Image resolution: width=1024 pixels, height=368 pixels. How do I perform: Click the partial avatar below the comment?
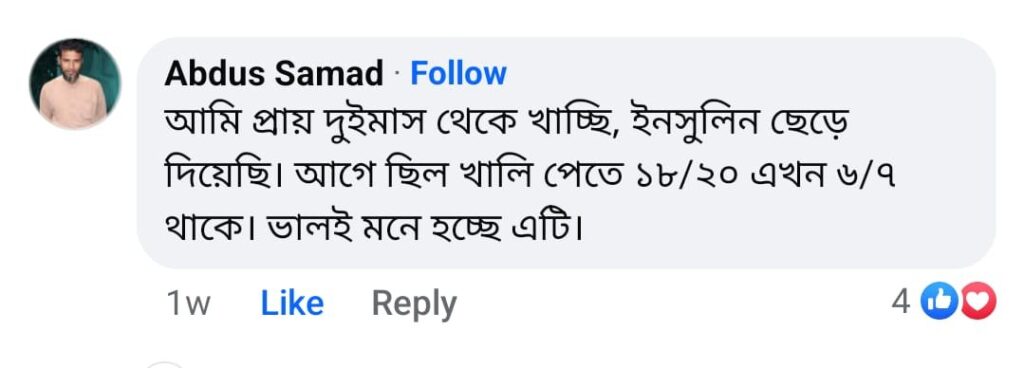point(164,364)
